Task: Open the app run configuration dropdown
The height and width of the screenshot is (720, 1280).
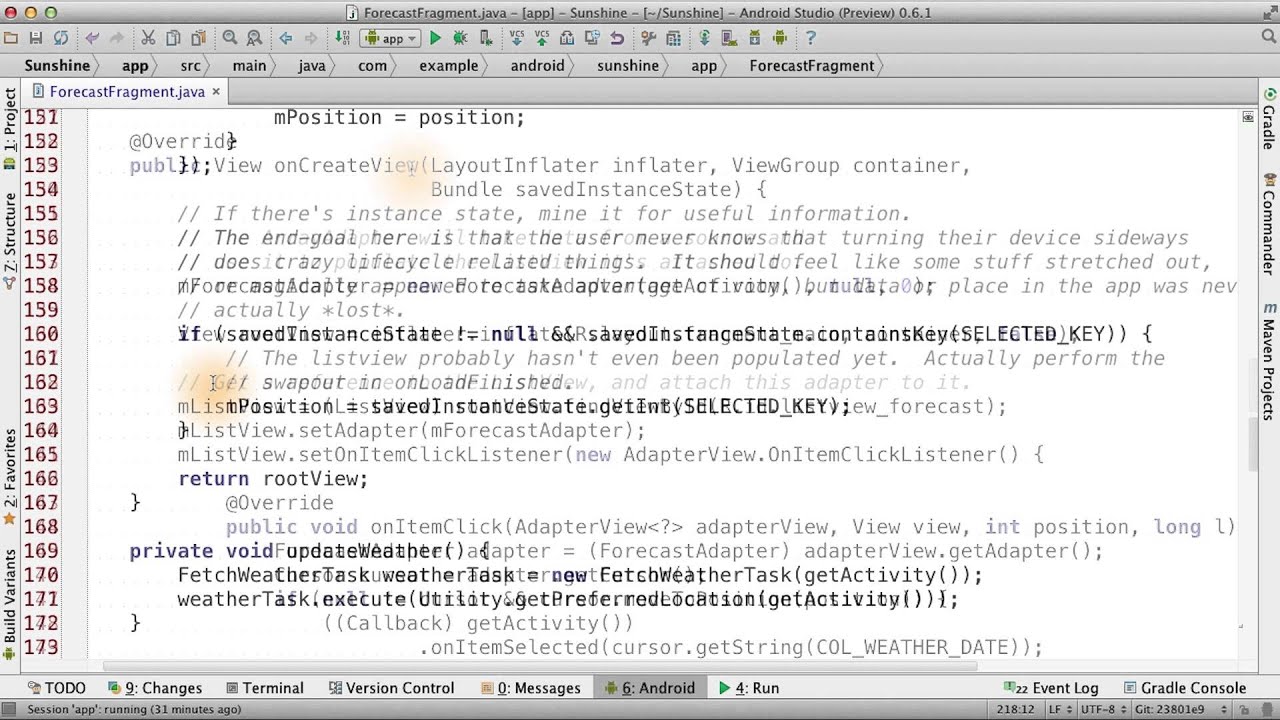Action: pos(391,38)
